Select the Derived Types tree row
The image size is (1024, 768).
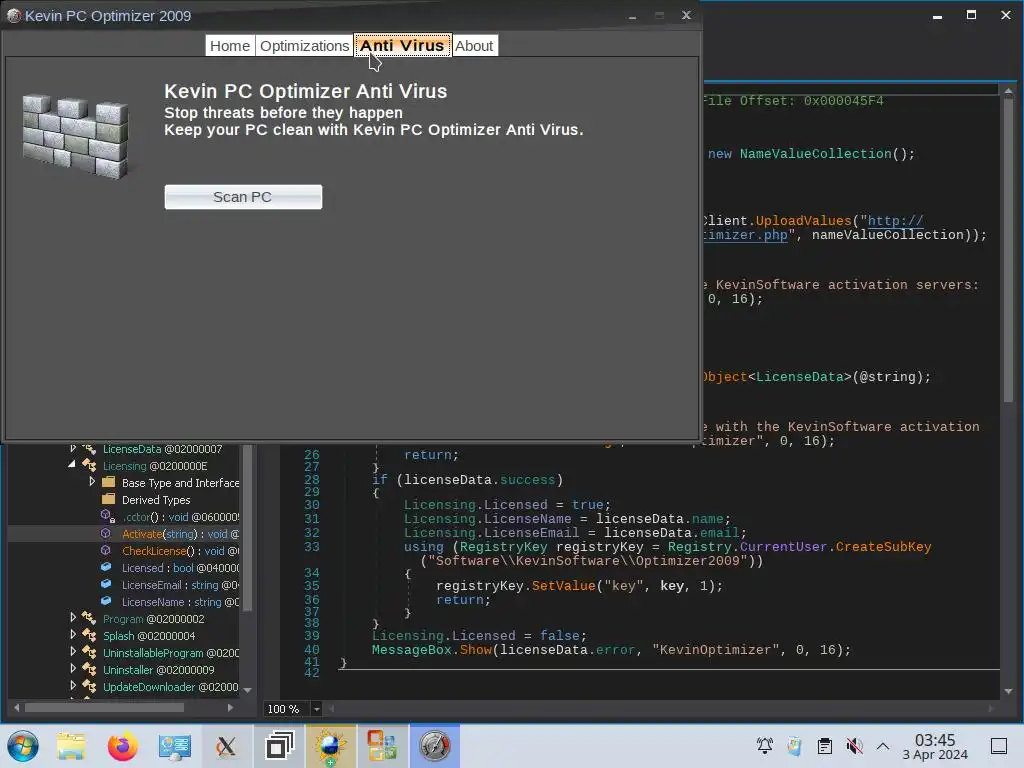coord(156,500)
